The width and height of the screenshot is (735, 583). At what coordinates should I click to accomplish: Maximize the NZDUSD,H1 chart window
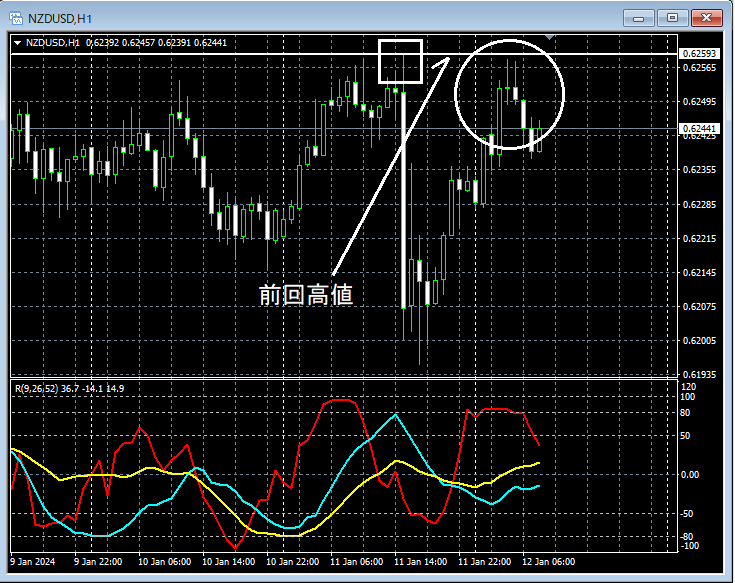tap(672, 18)
